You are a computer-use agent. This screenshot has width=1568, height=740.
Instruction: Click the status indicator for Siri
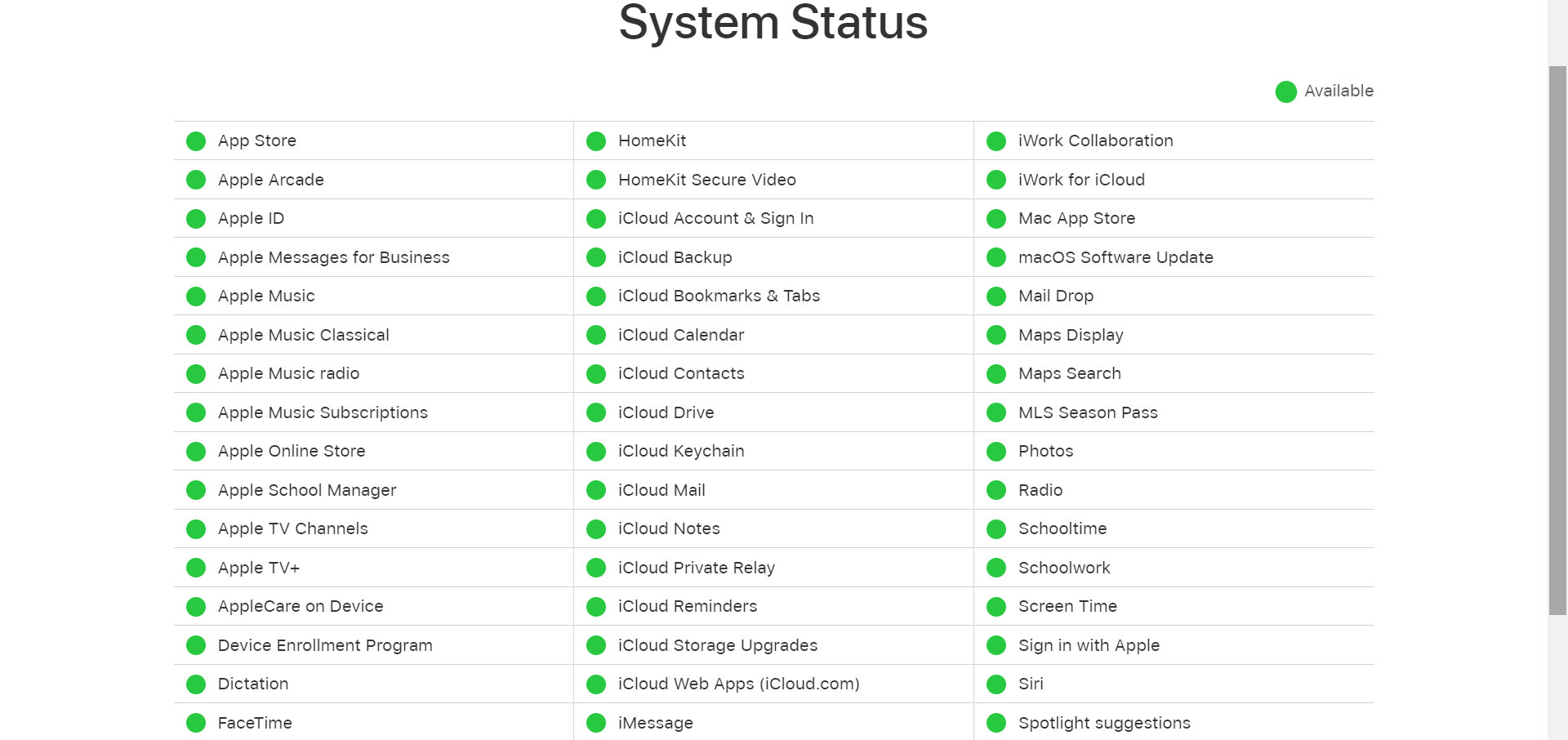[x=996, y=684]
